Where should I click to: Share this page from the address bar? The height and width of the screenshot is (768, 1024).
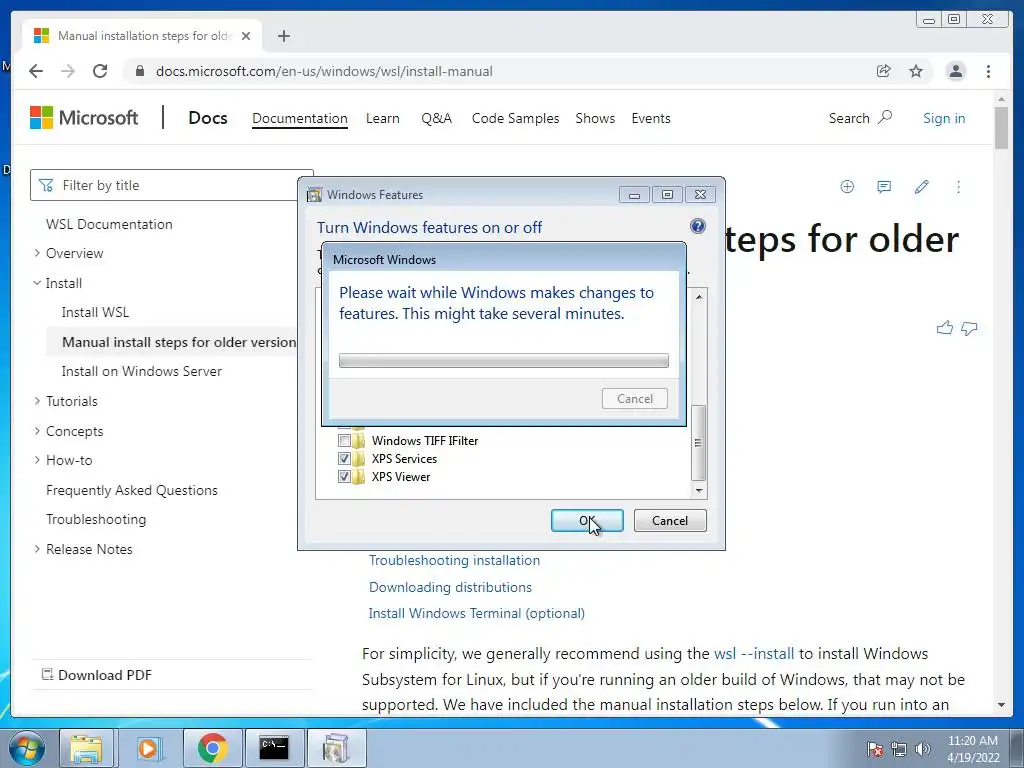coord(884,71)
